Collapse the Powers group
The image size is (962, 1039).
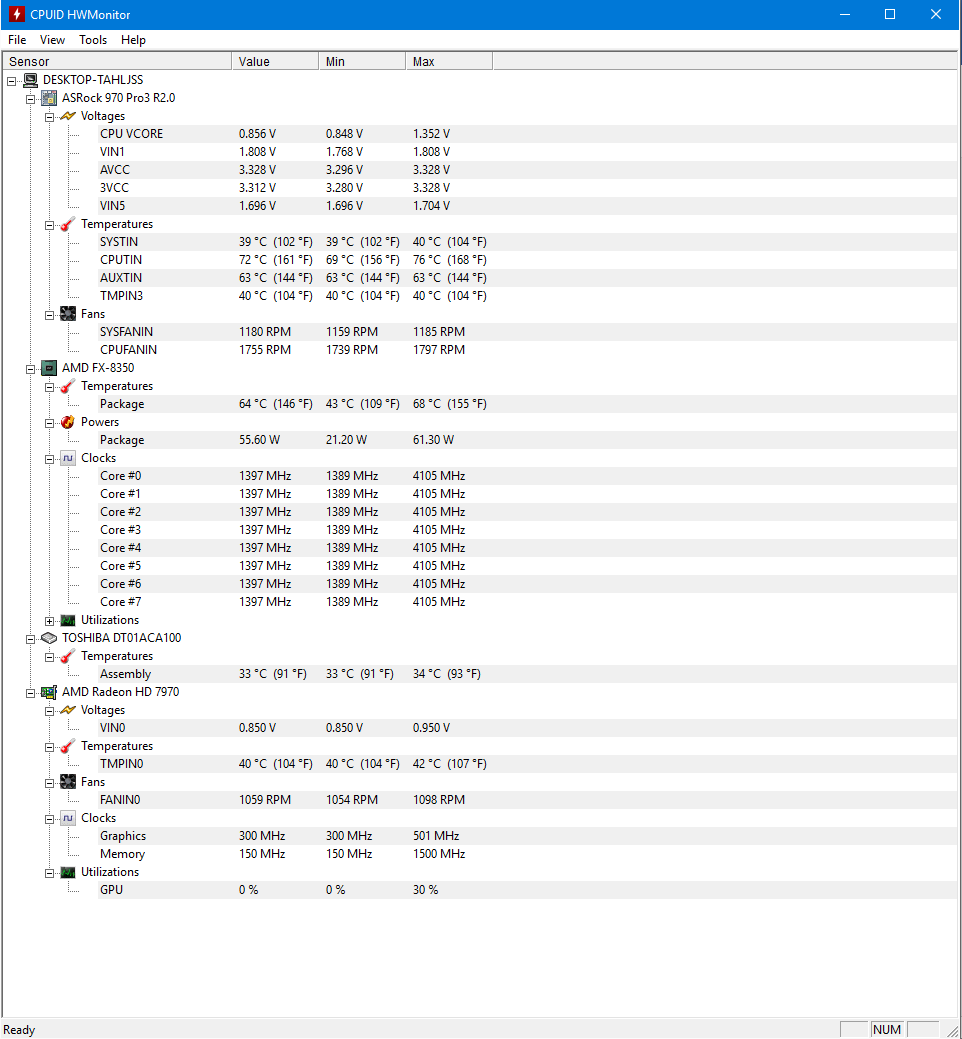click(50, 423)
